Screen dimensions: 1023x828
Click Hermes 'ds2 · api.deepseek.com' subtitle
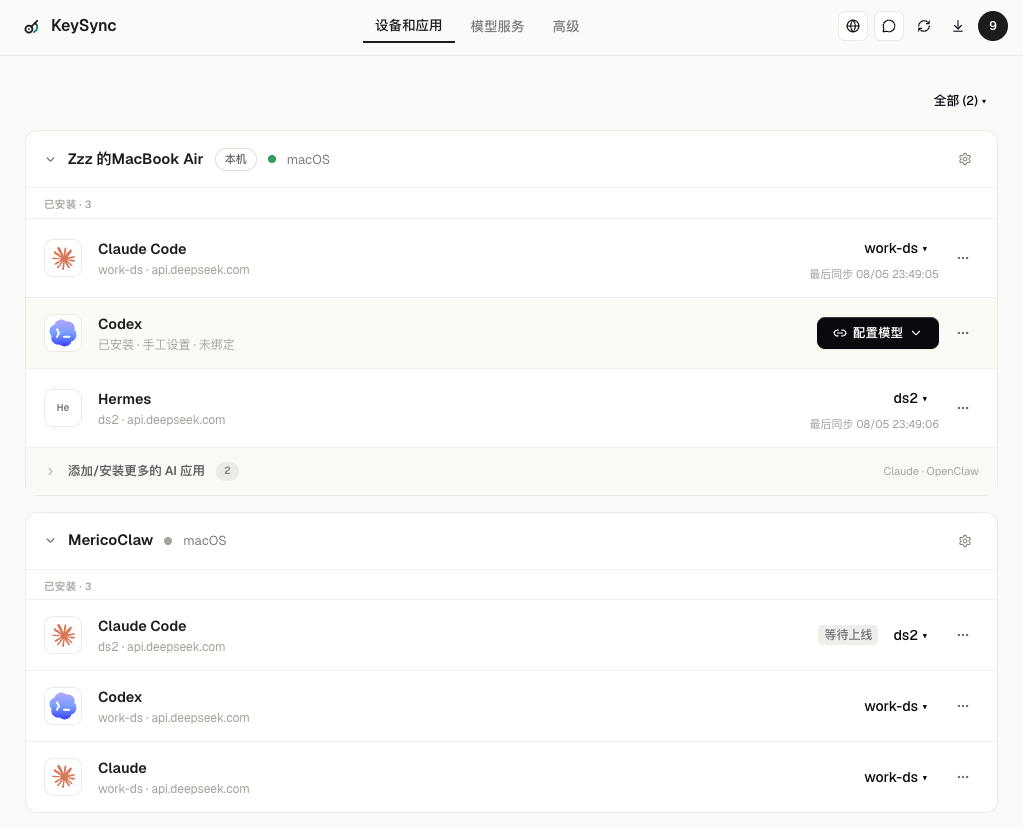[162, 420]
